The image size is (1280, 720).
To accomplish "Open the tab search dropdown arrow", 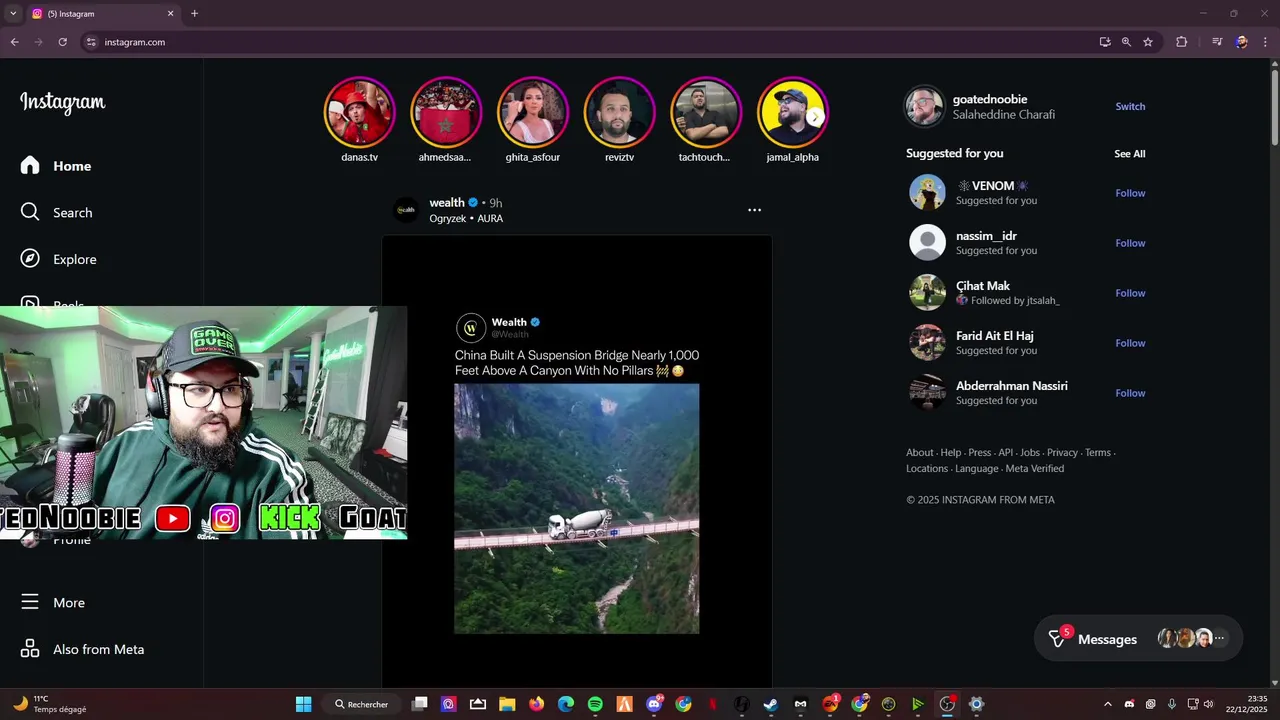I will click(x=13, y=14).
